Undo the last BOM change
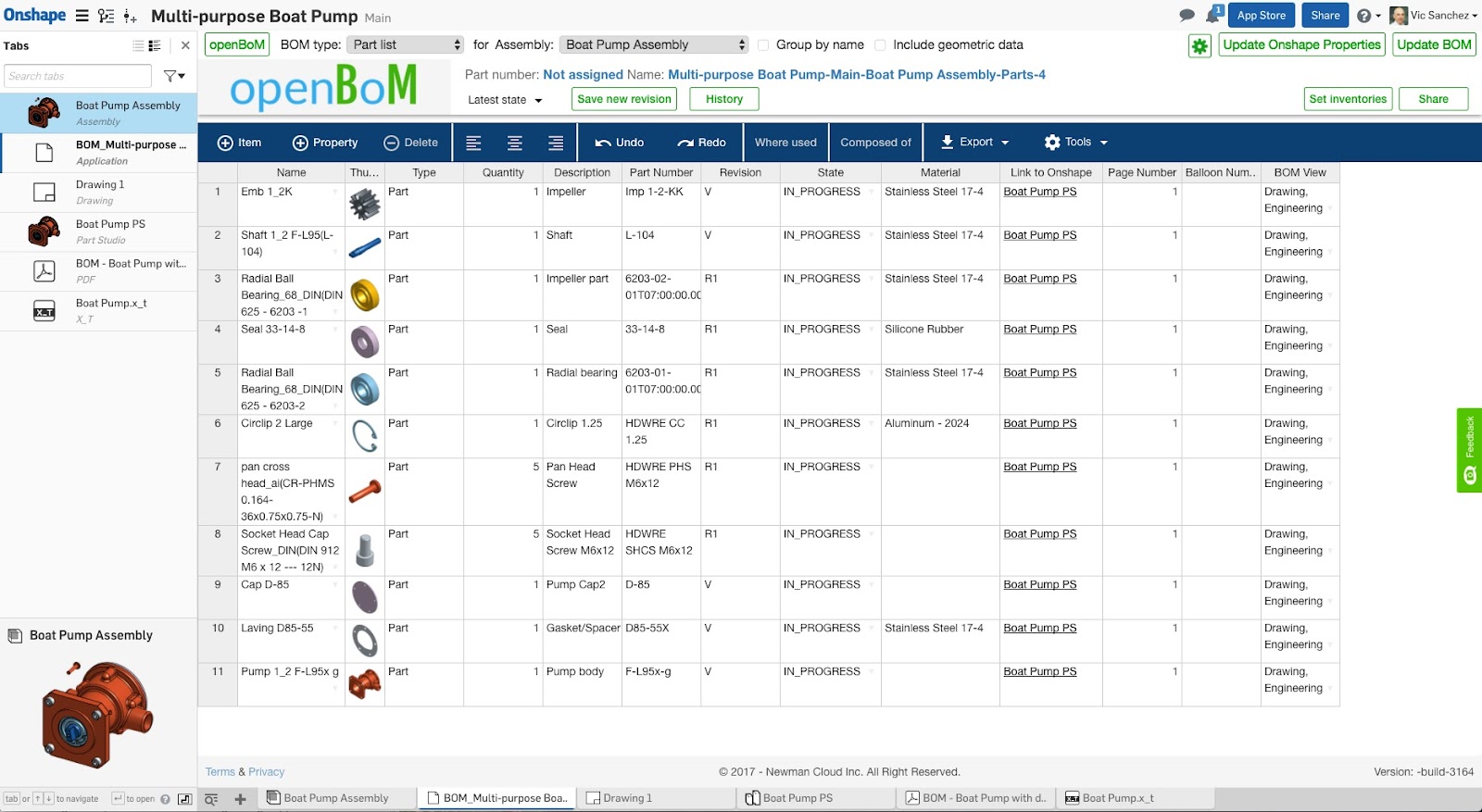Viewport: 1482px width, 812px height. 619,143
